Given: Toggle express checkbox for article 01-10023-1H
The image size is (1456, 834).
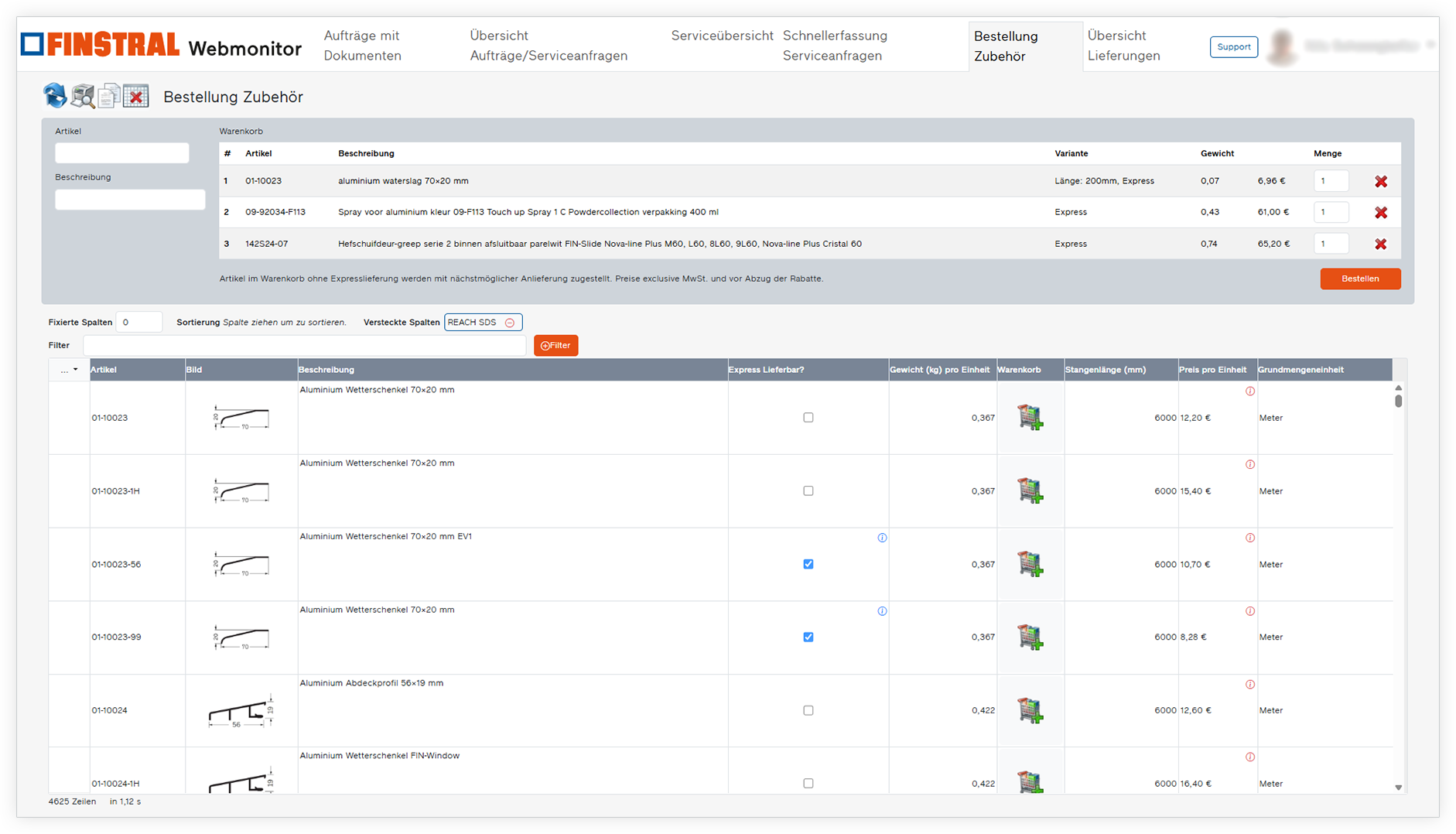Looking at the screenshot, I should click(808, 490).
